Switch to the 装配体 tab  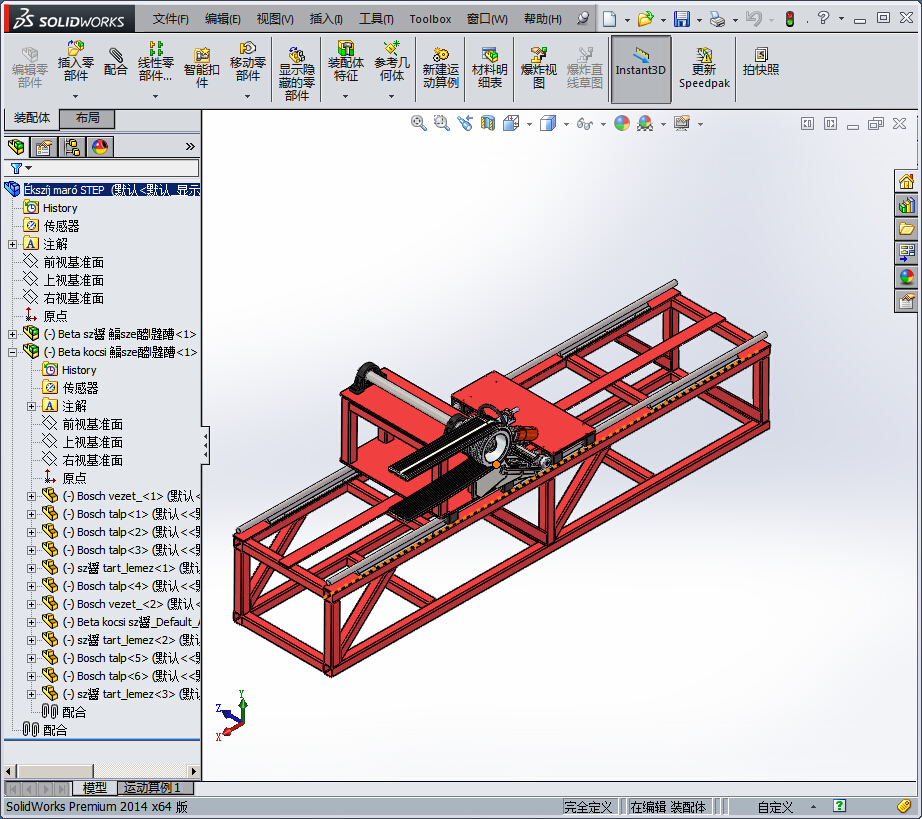pos(32,118)
